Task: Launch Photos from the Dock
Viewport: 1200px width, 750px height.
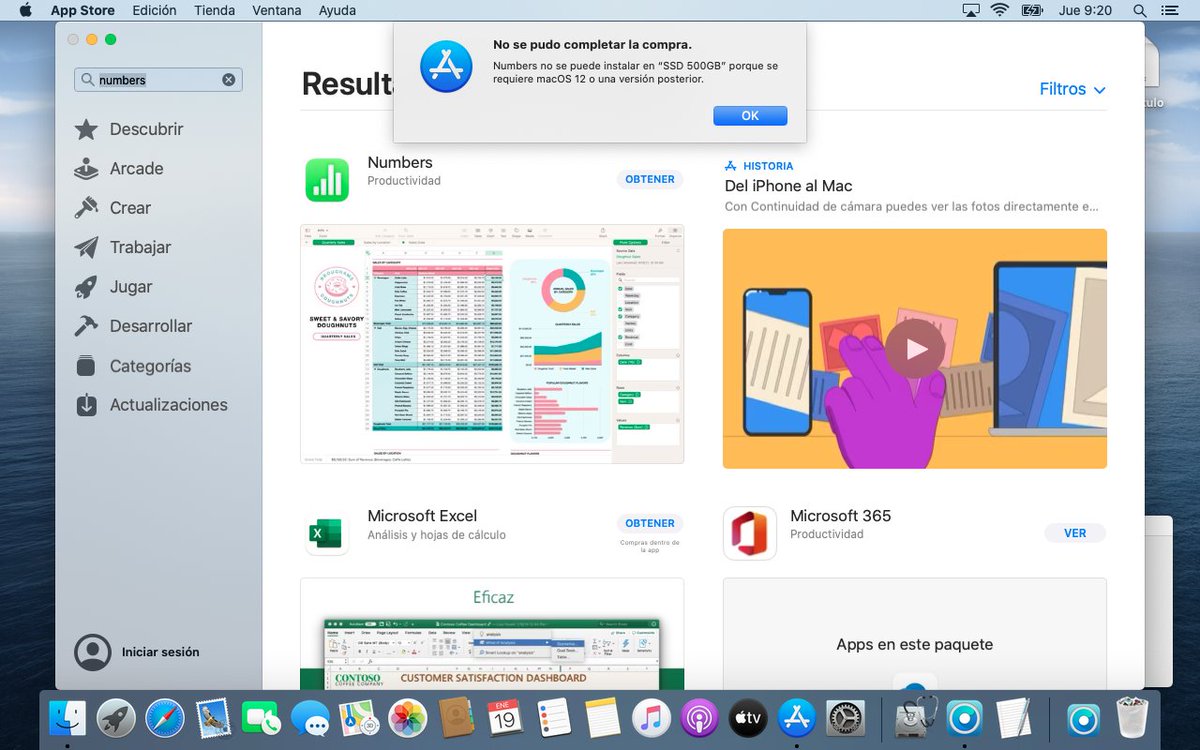Action: [x=408, y=717]
